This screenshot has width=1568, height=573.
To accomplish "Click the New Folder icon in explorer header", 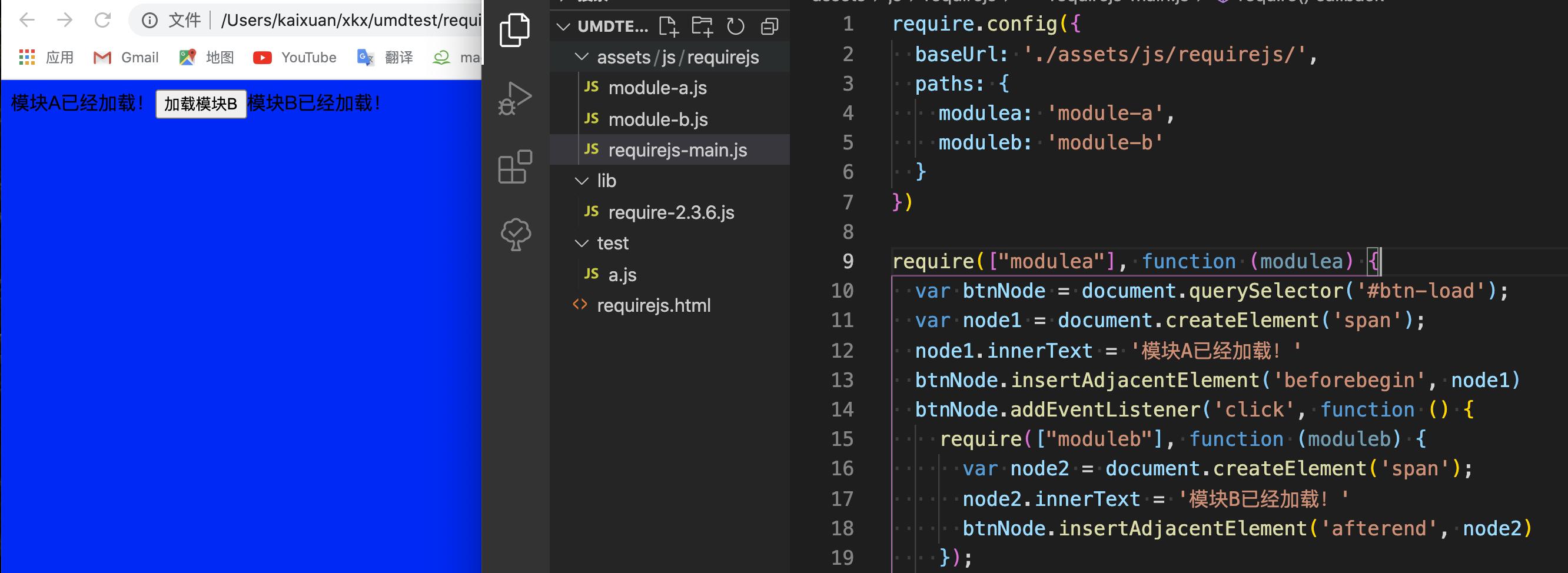I will coord(702,26).
